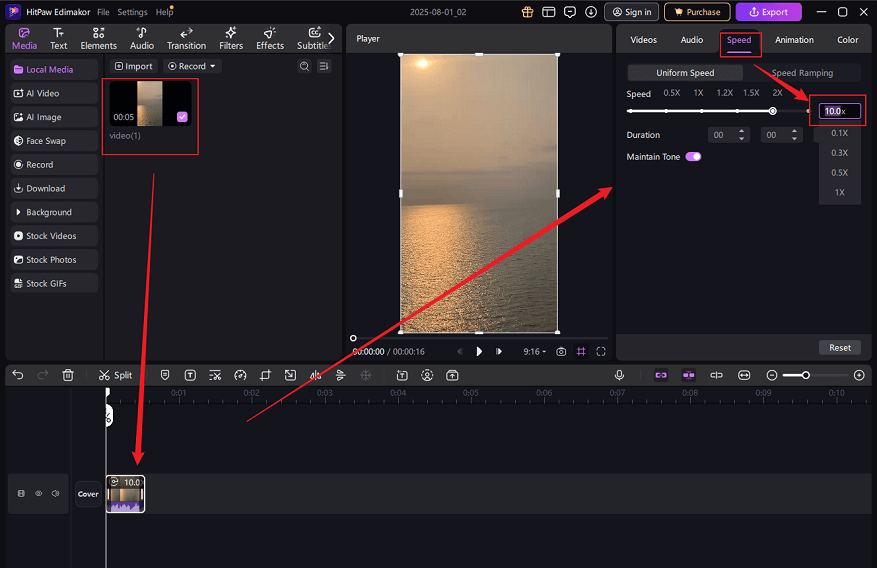
Task: Toggle the checkmark on video(1) clip
Action: (182, 117)
